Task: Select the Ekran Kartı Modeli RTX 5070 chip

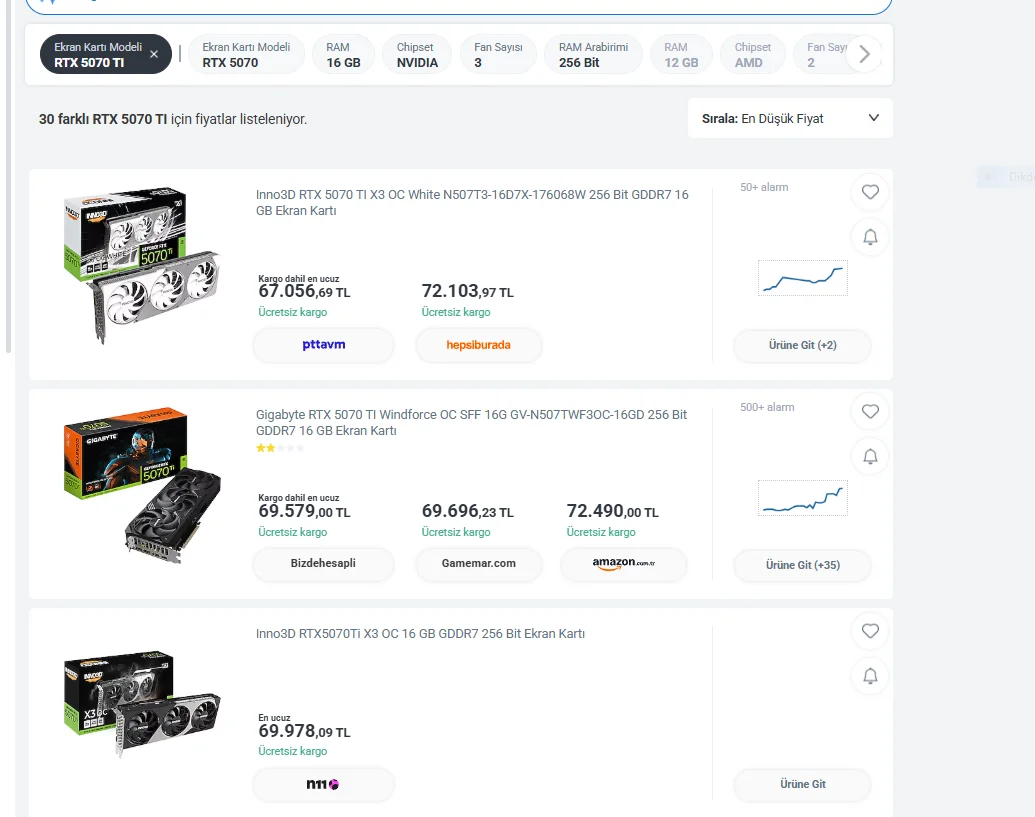Action: click(x=246, y=55)
